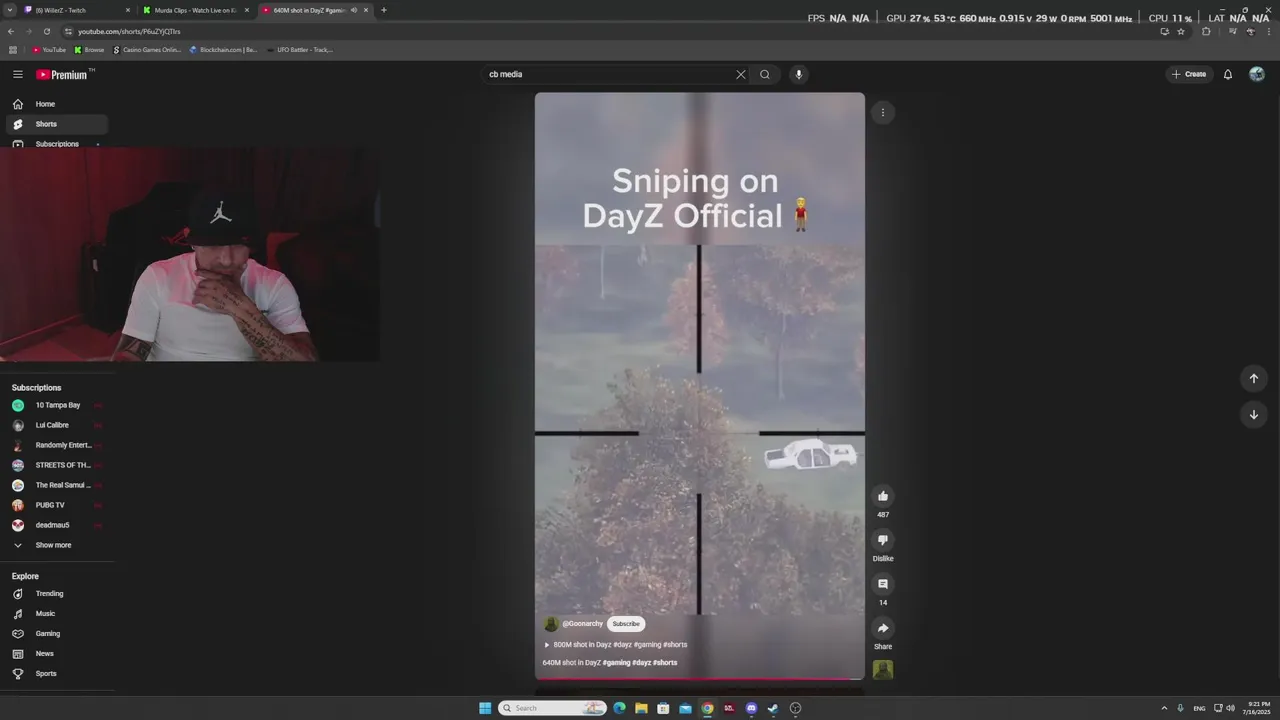This screenshot has height=720, width=1280.
Task: Open the Casino Games Onlin... bookmark
Action: [147, 49]
